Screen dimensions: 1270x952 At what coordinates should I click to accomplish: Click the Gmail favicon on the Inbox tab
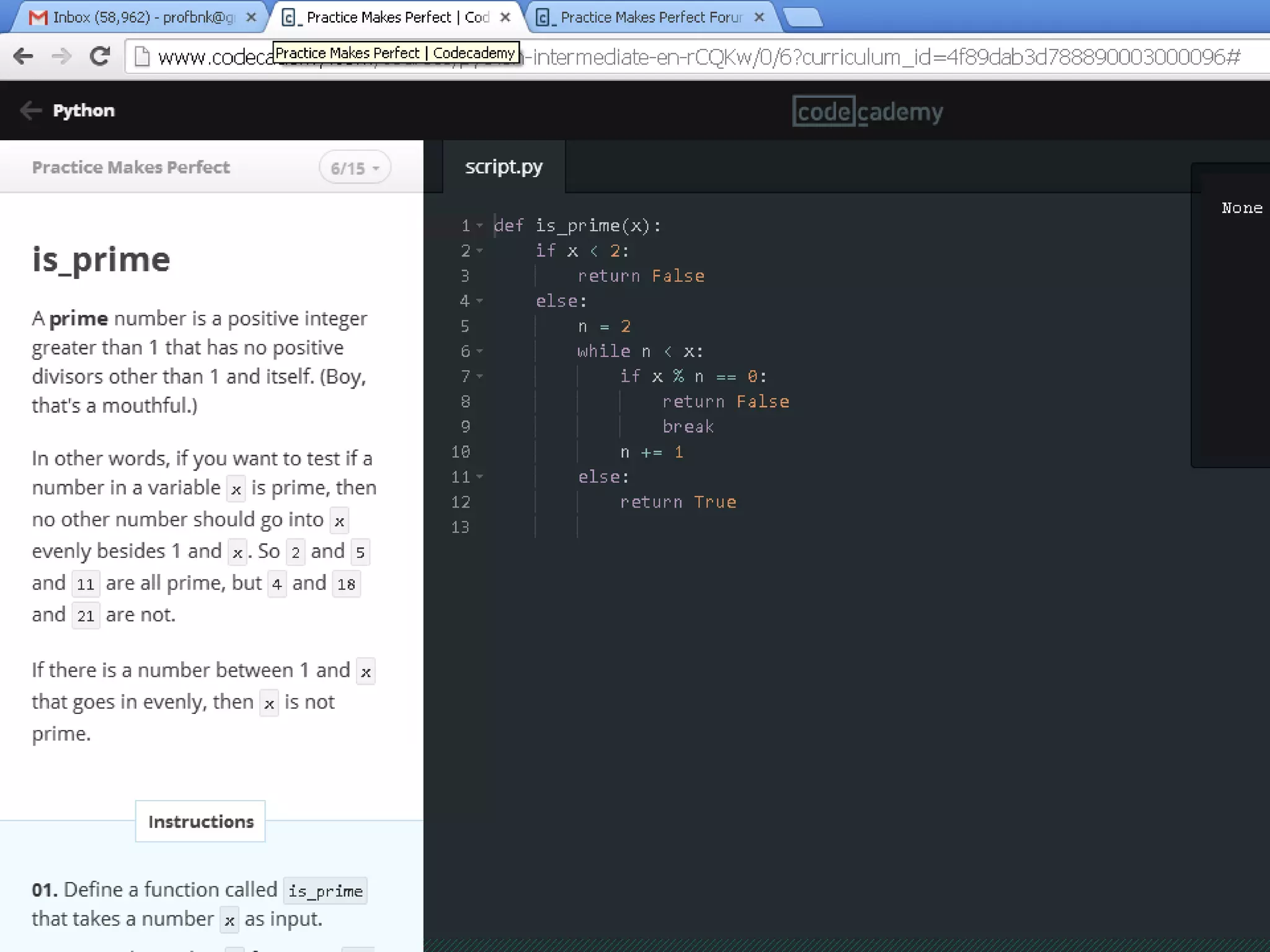38,17
